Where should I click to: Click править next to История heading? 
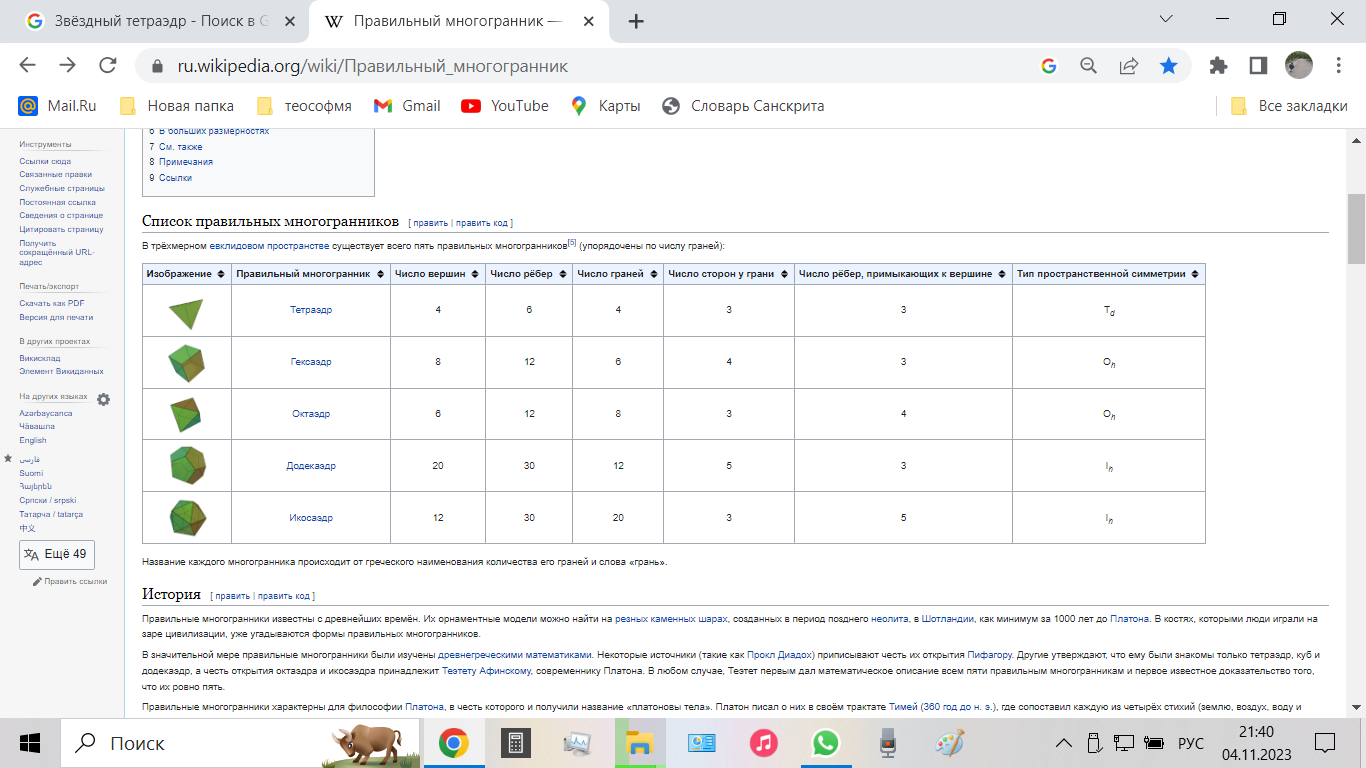(x=232, y=596)
